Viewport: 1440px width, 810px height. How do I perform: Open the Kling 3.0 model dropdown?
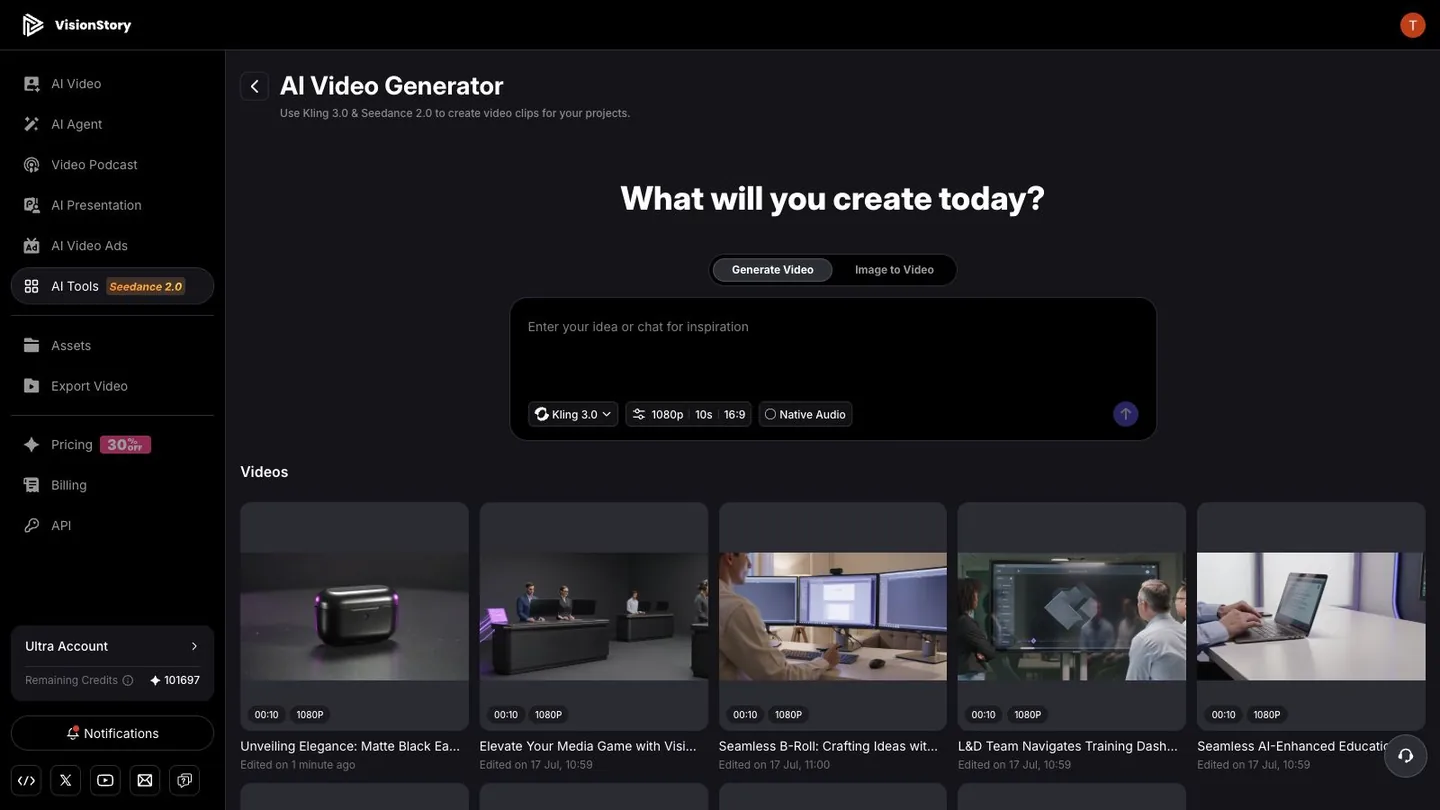coord(573,414)
